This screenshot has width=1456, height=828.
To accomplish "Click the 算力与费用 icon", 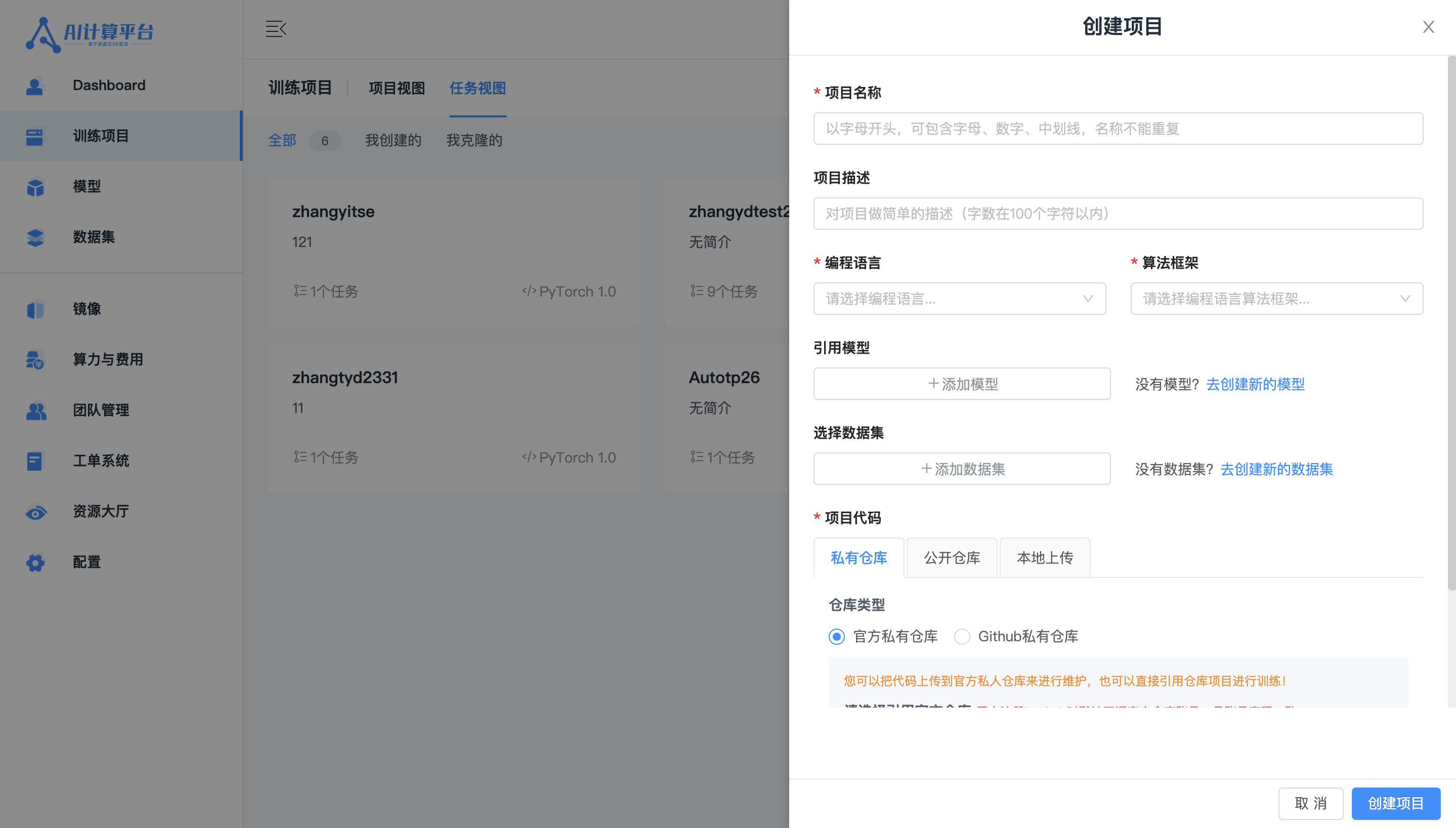I will click(x=35, y=360).
